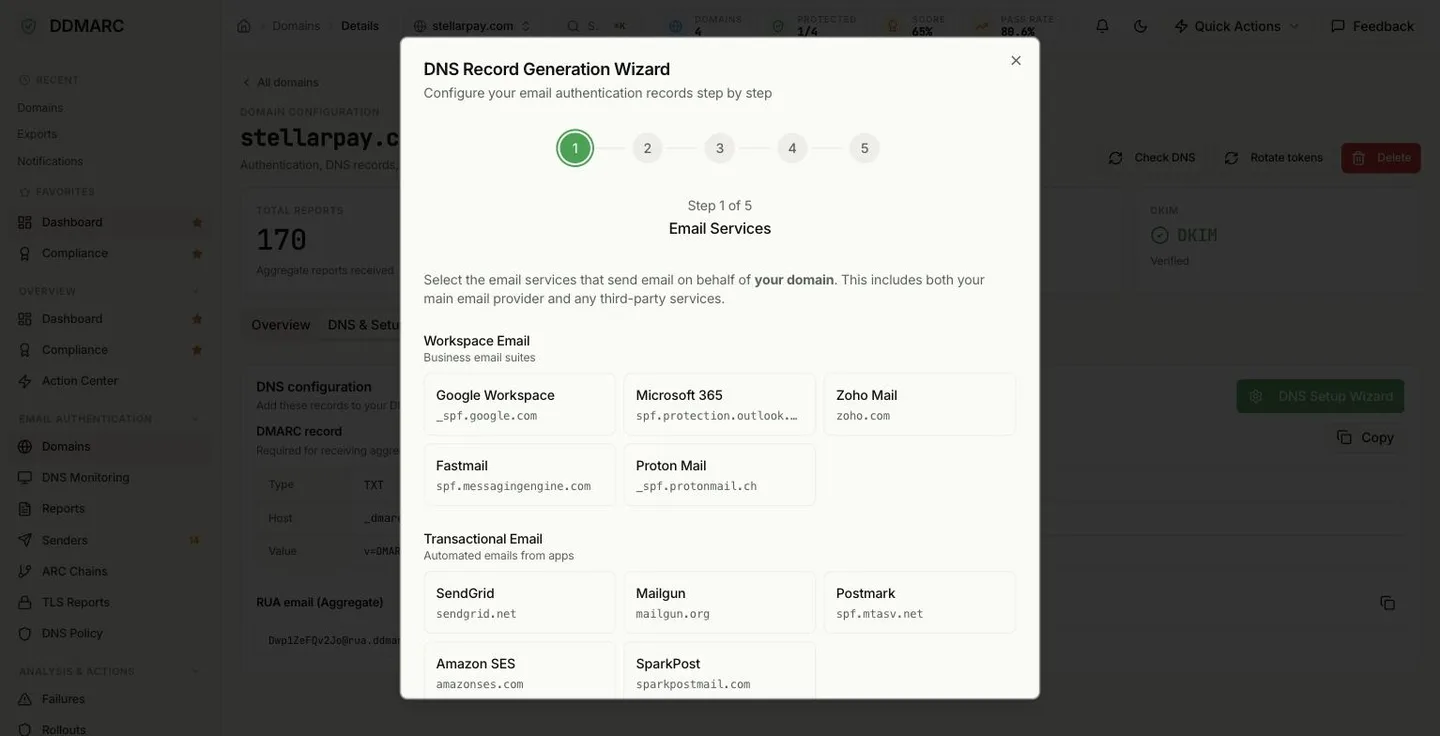The width and height of the screenshot is (1440, 736).
Task: Open Reports document icon
Action: (25, 509)
